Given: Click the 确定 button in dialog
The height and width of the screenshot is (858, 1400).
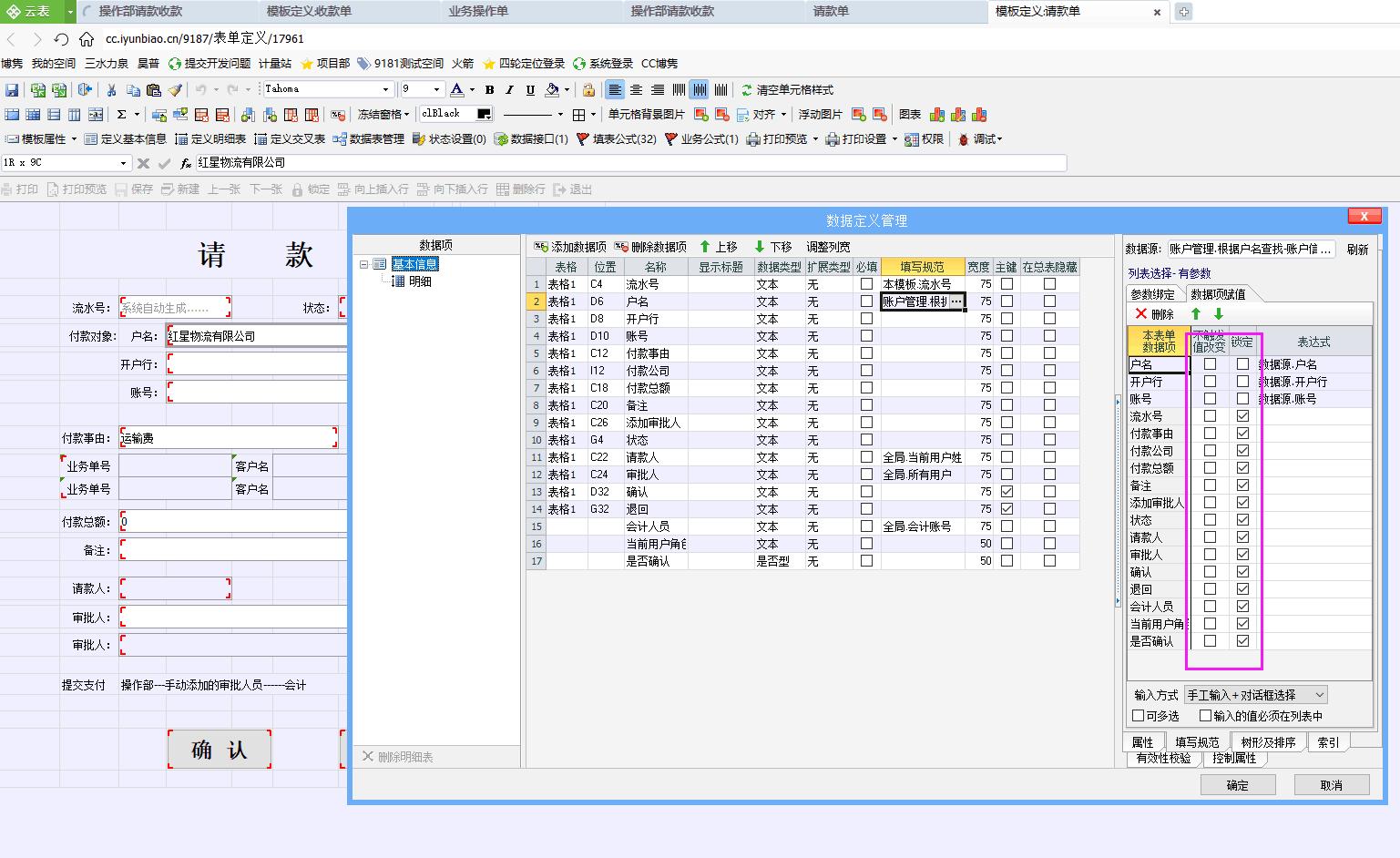Looking at the screenshot, I should [1238, 785].
